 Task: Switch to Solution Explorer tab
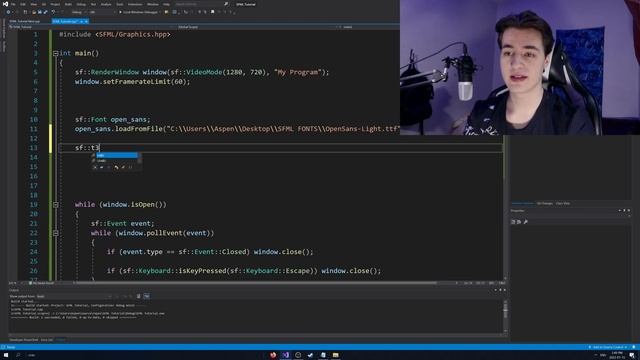click(522, 203)
